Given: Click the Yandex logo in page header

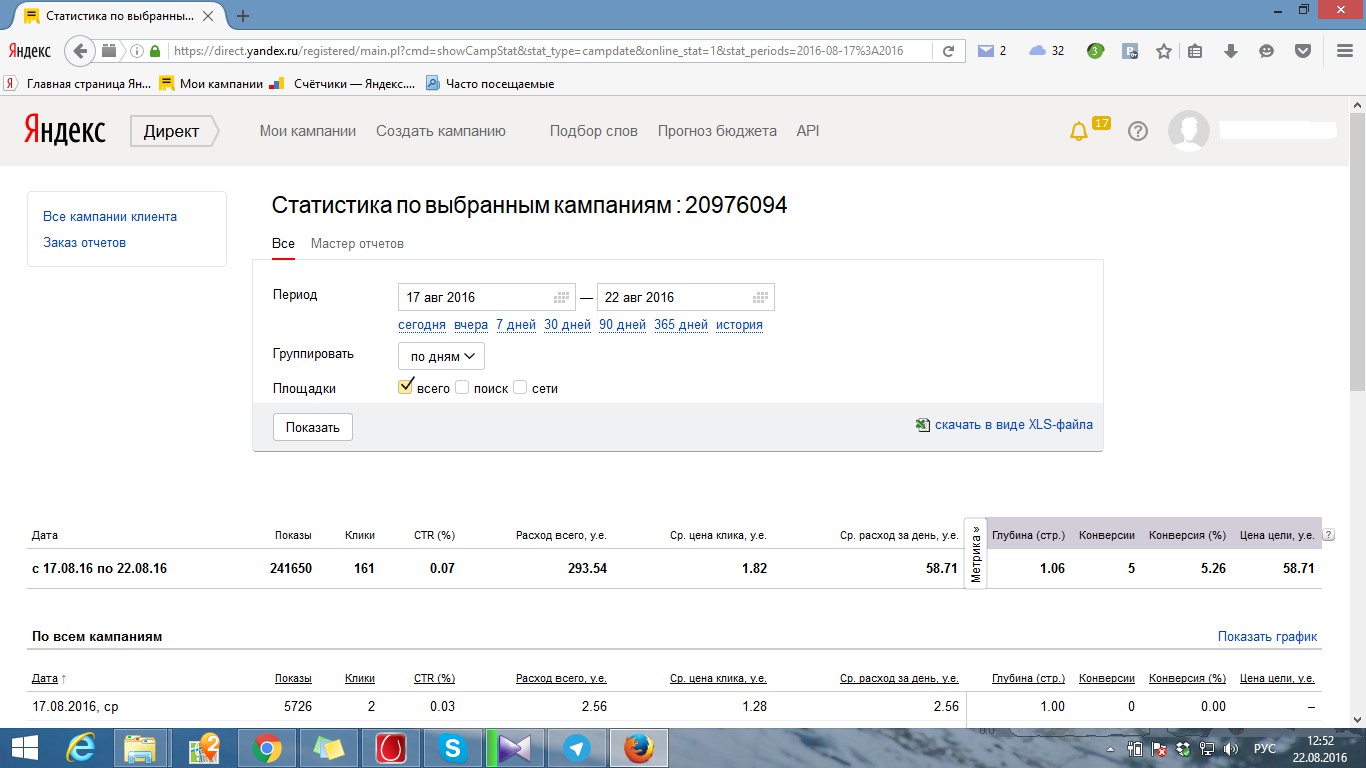Looking at the screenshot, I should (x=65, y=131).
